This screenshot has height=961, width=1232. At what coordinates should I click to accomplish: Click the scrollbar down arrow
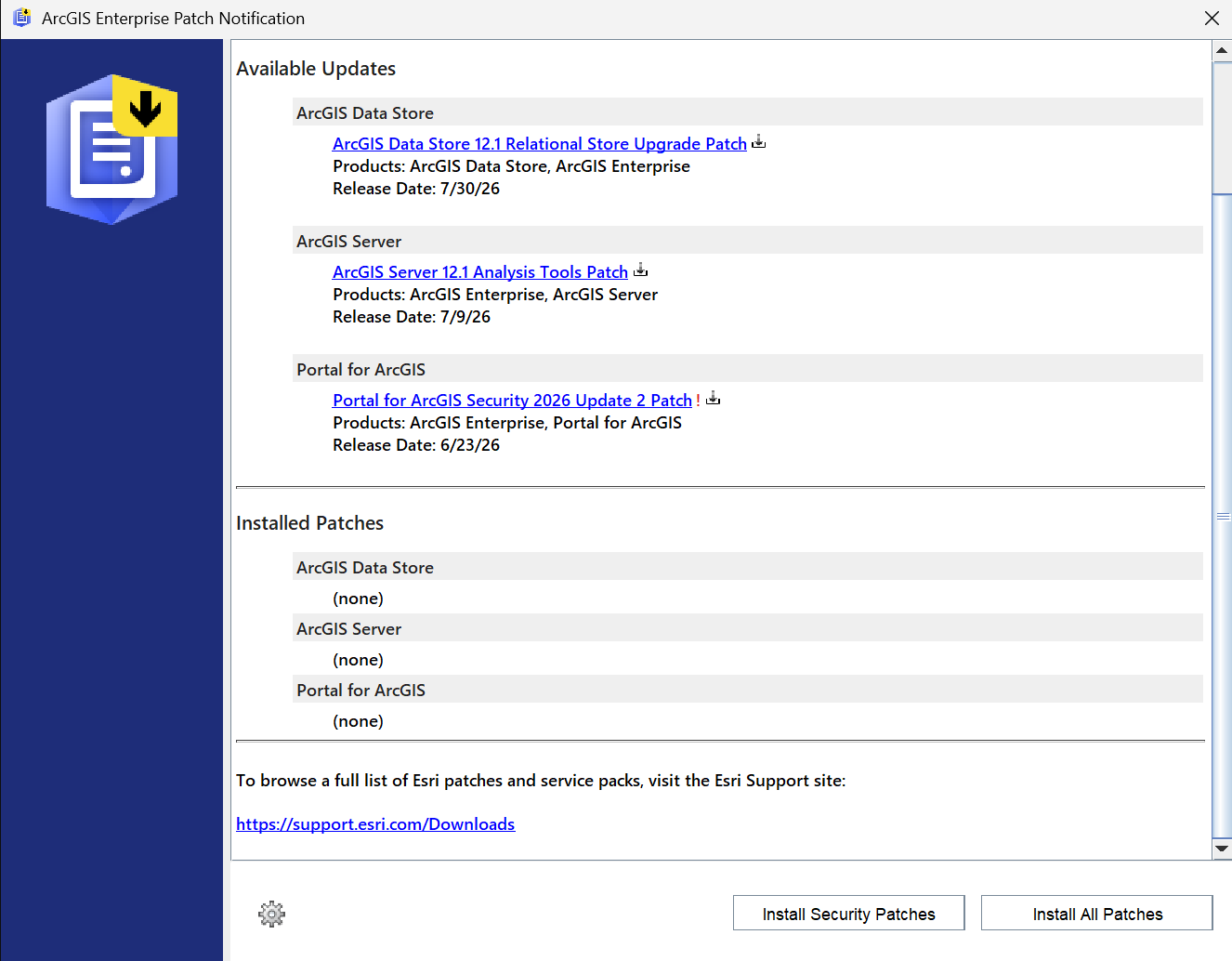(1223, 849)
